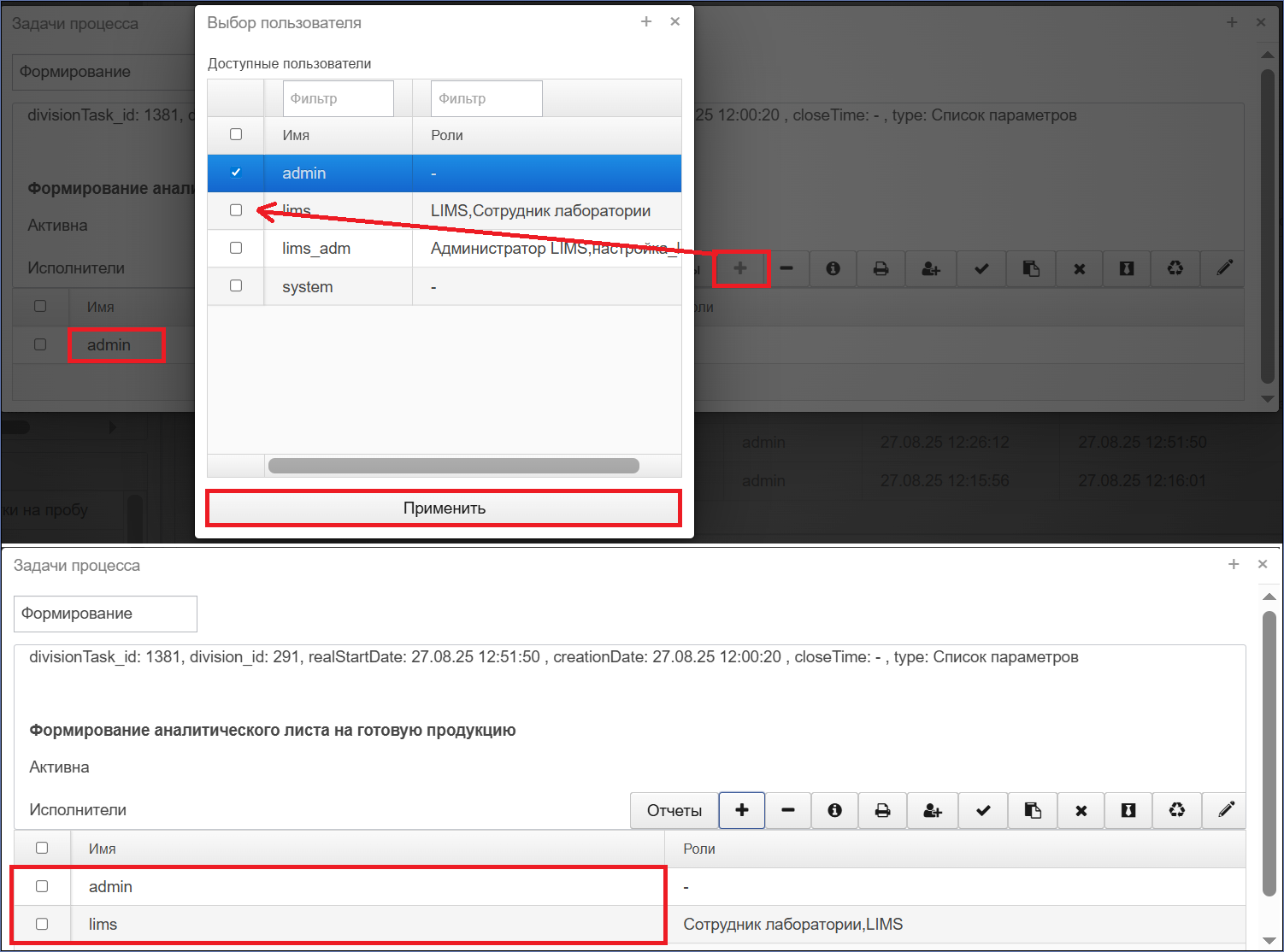Click the info icon in the dimmed window behind the dialog

click(x=833, y=268)
